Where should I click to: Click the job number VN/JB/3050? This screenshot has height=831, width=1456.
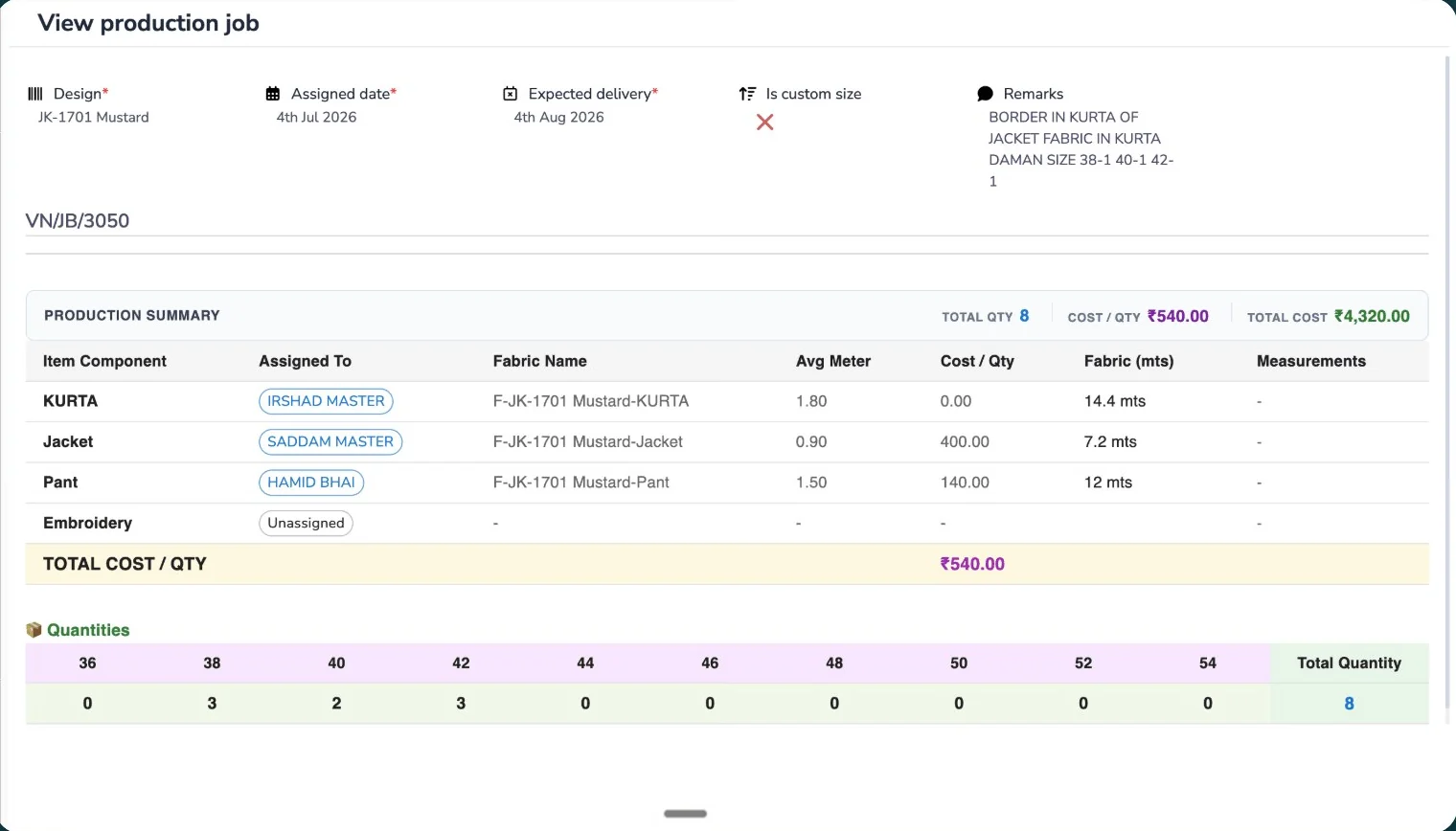click(x=78, y=220)
